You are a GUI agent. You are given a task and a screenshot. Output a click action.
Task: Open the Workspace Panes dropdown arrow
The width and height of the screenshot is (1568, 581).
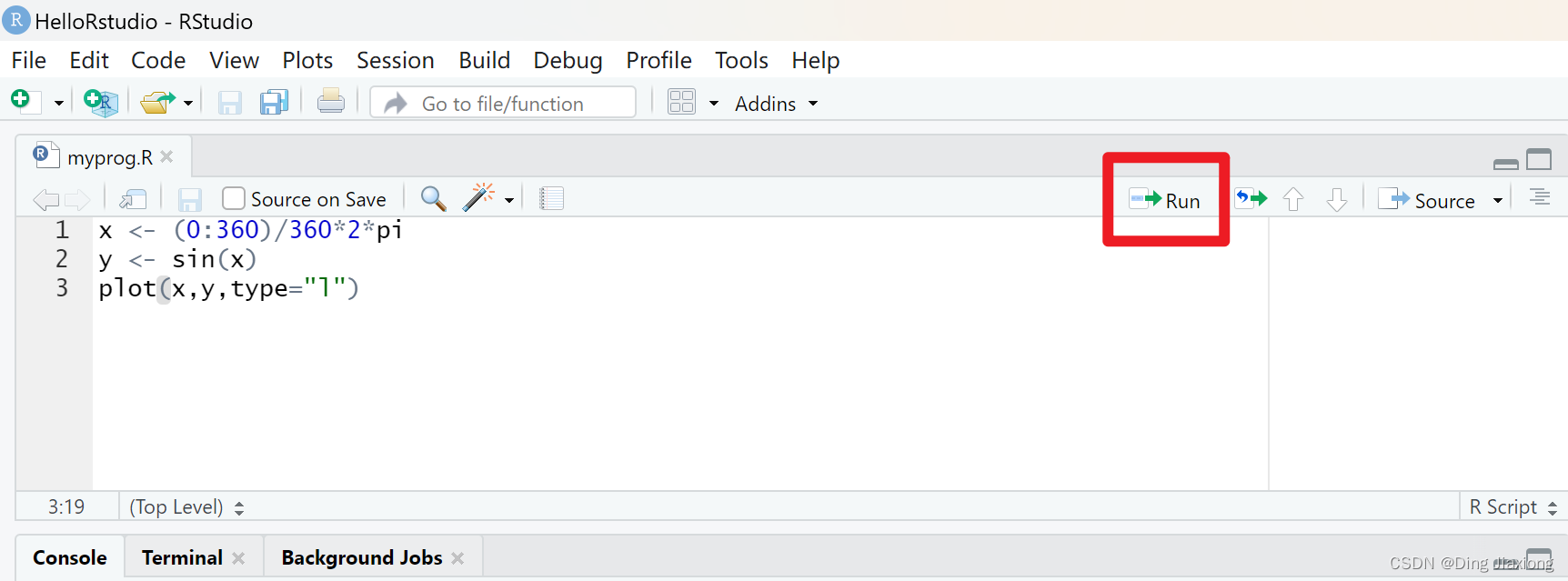[714, 103]
